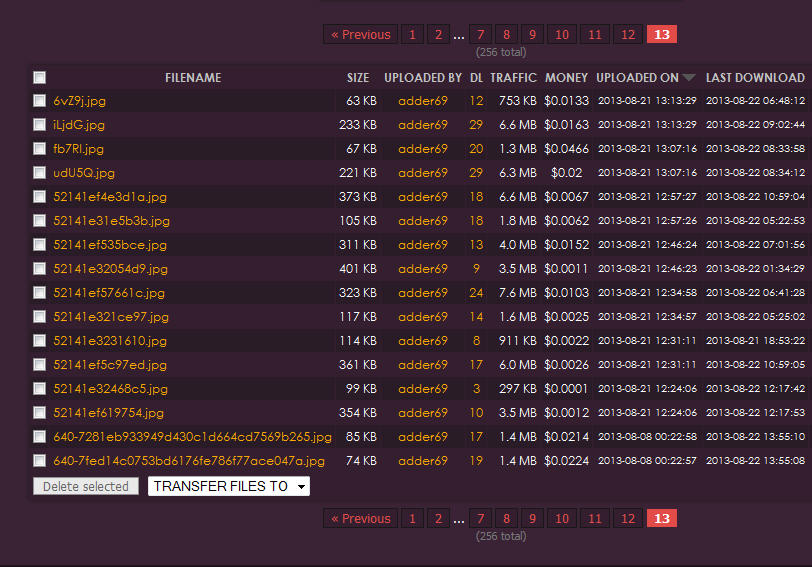The width and height of the screenshot is (812, 567).
Task: Sort by Last Download column header
Action: [755, 78]
